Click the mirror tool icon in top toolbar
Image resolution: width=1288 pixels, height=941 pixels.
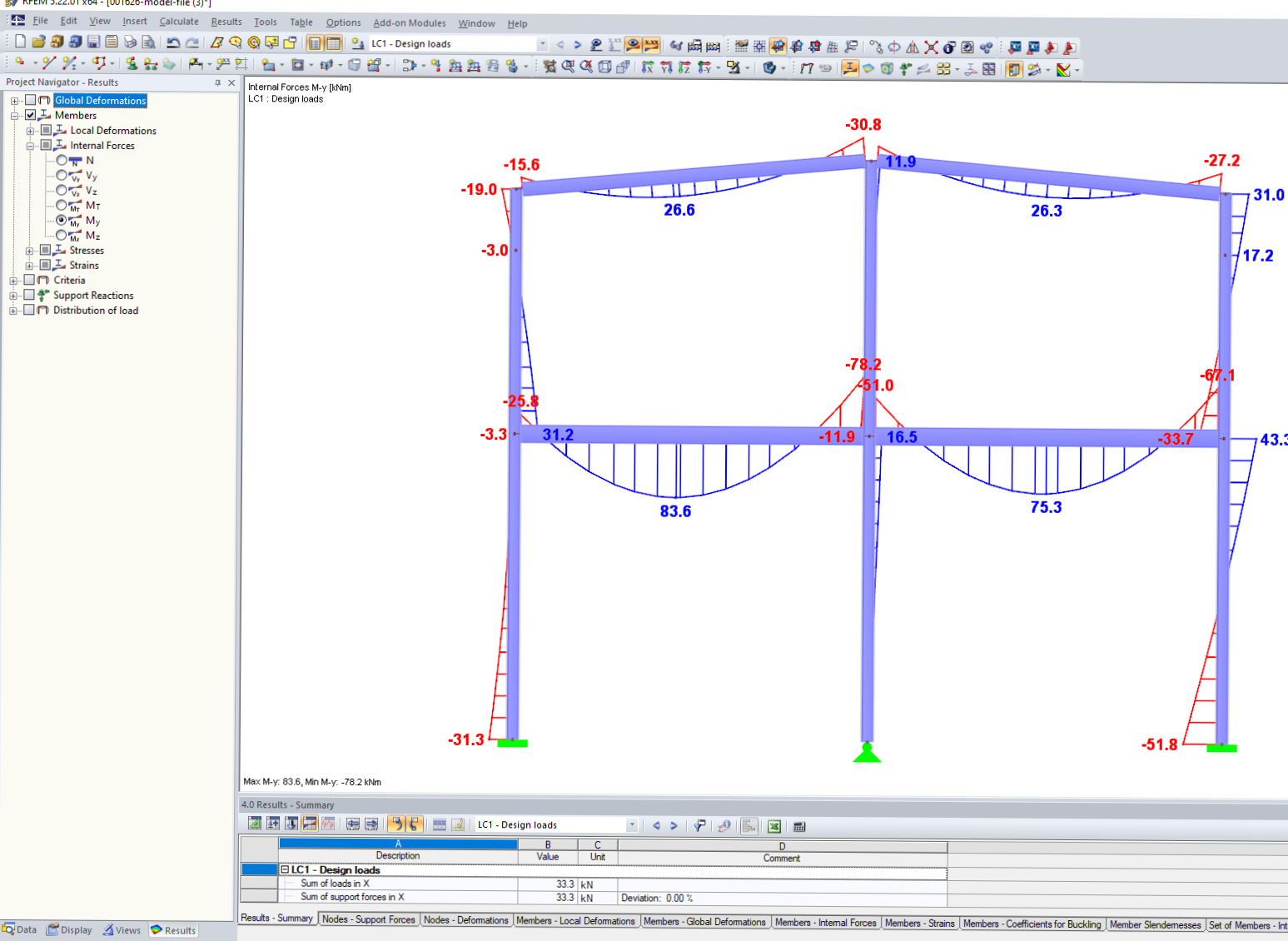point(913,47)
